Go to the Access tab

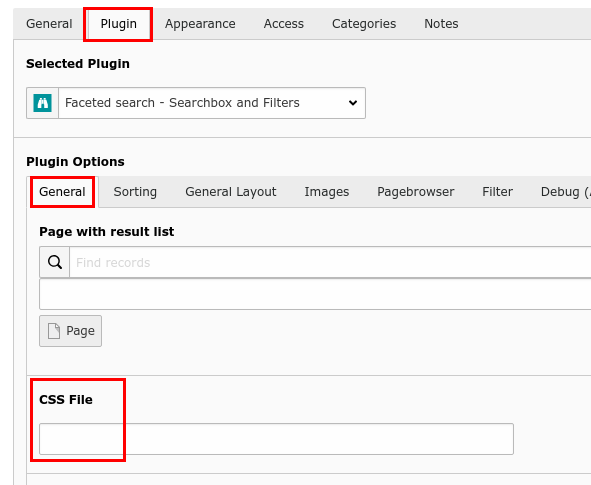pos(283,24)
